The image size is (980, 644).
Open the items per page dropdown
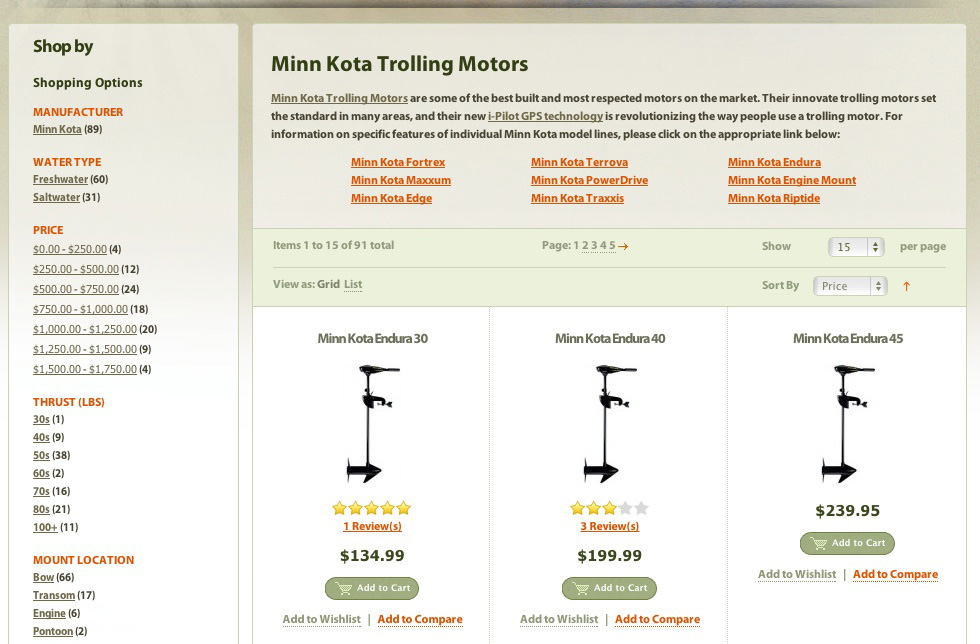(856, 247)
